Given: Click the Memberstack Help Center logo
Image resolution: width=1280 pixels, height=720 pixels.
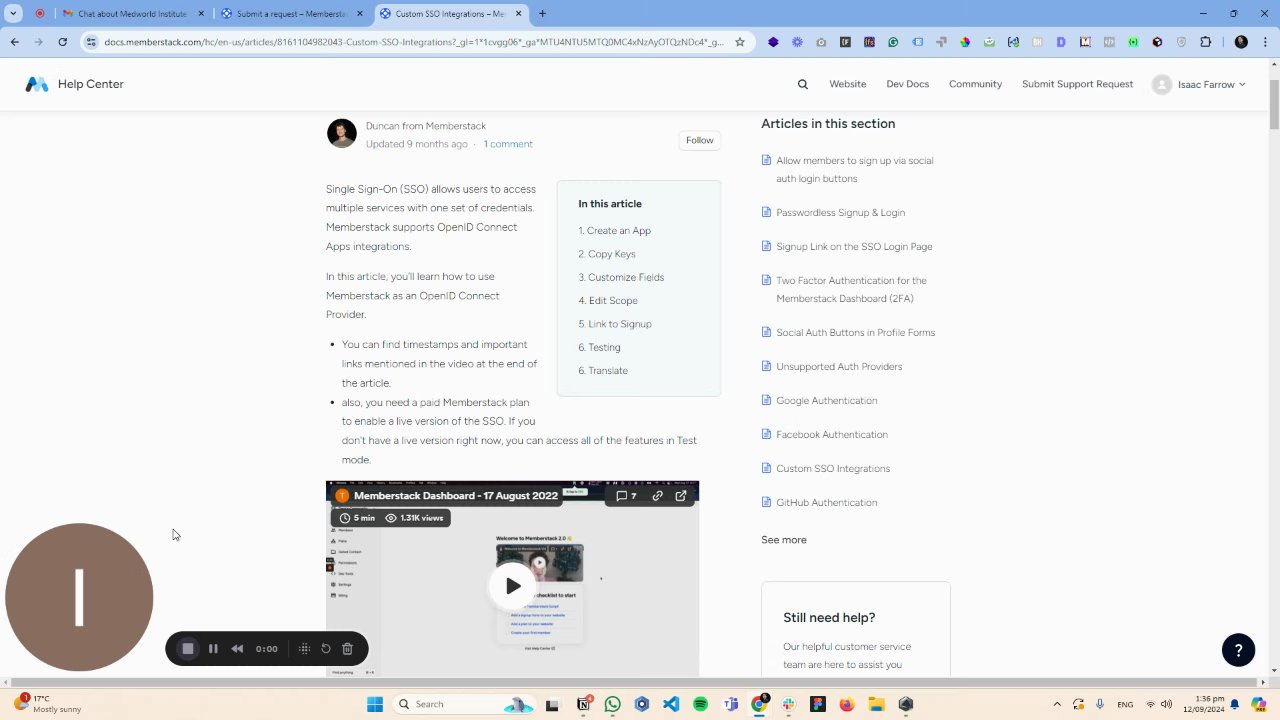Looking at the screenshot, I should [75, 84].
